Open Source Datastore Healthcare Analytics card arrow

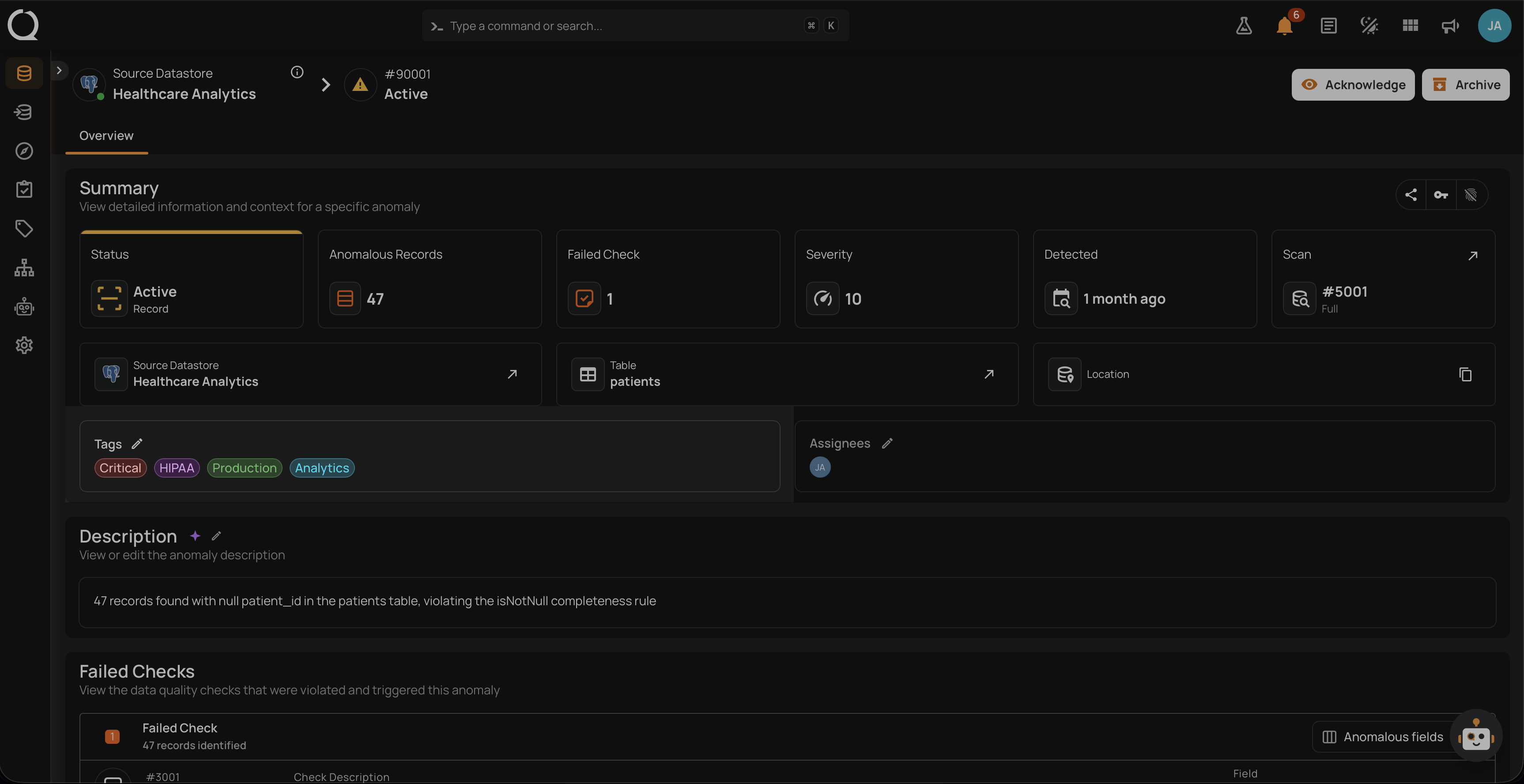coord(512,374)
